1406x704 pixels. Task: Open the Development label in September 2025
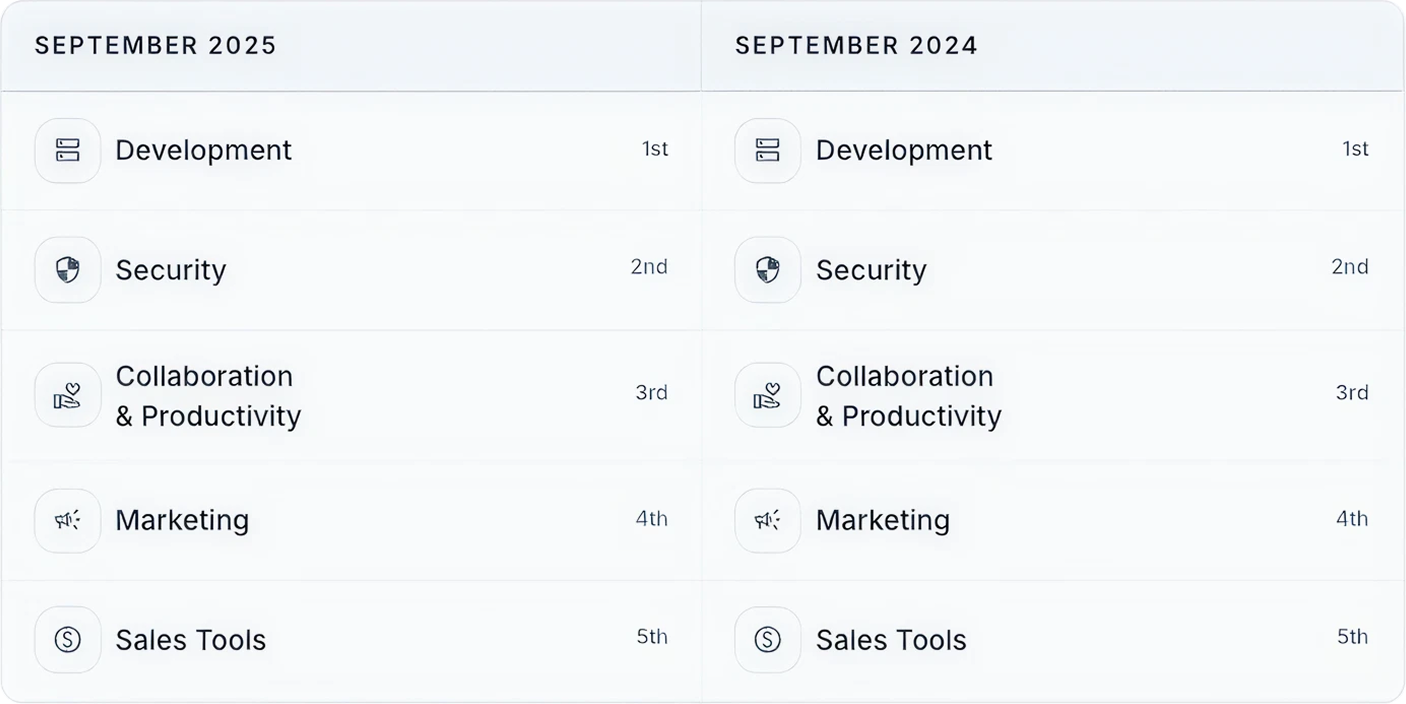[x=203, y=151]
